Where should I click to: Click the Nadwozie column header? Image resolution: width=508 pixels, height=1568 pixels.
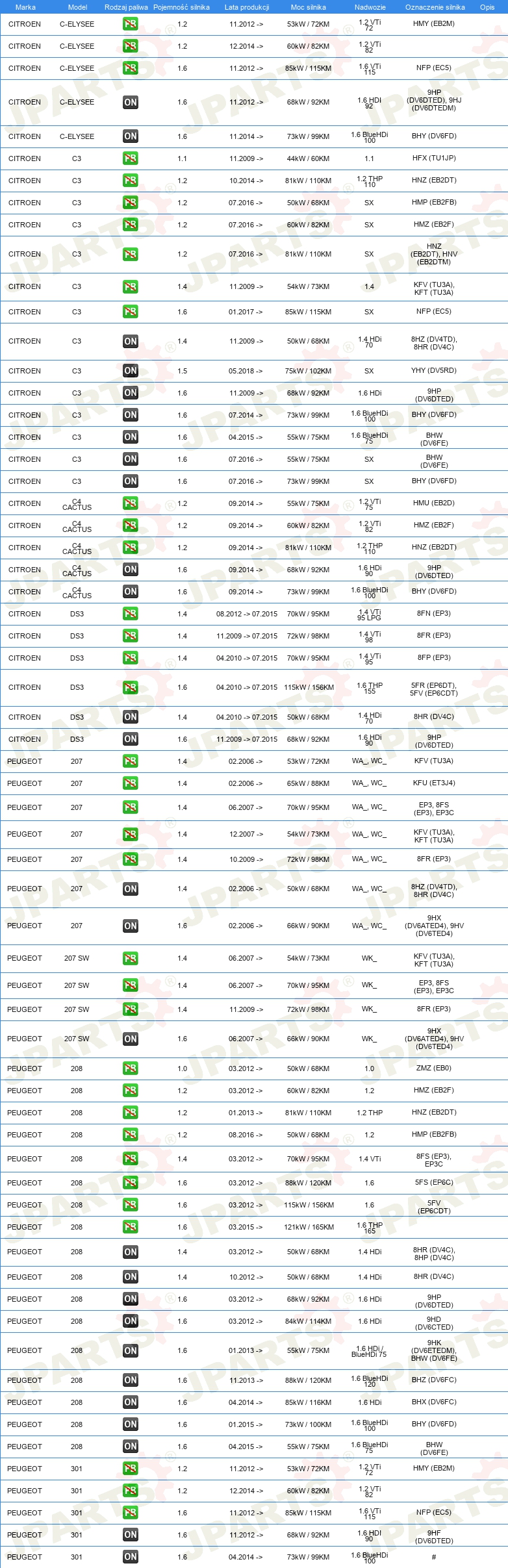point(370,7)
